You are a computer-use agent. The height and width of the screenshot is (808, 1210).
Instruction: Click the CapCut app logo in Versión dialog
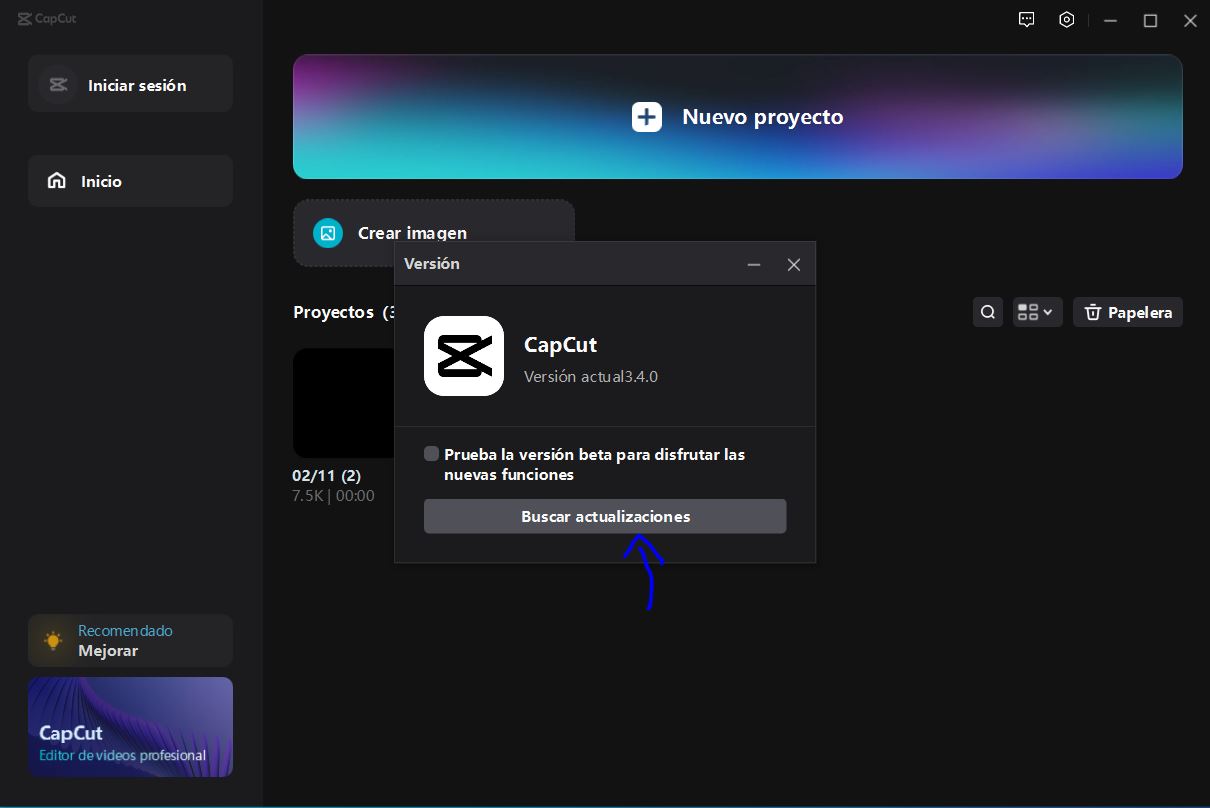point(464,356)
